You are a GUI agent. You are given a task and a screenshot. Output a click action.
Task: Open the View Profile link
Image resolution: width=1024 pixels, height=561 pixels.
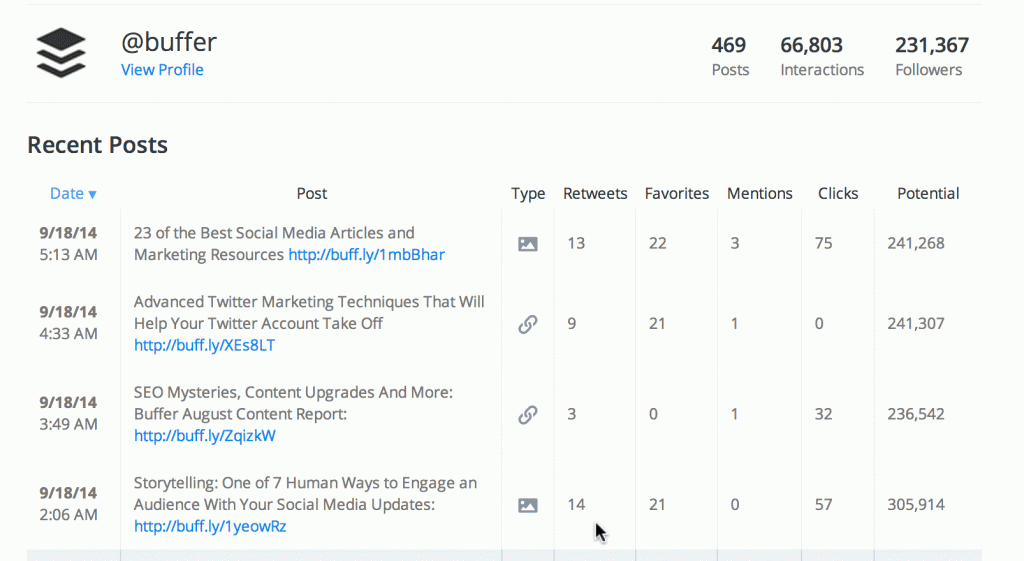tap(162, 70)
